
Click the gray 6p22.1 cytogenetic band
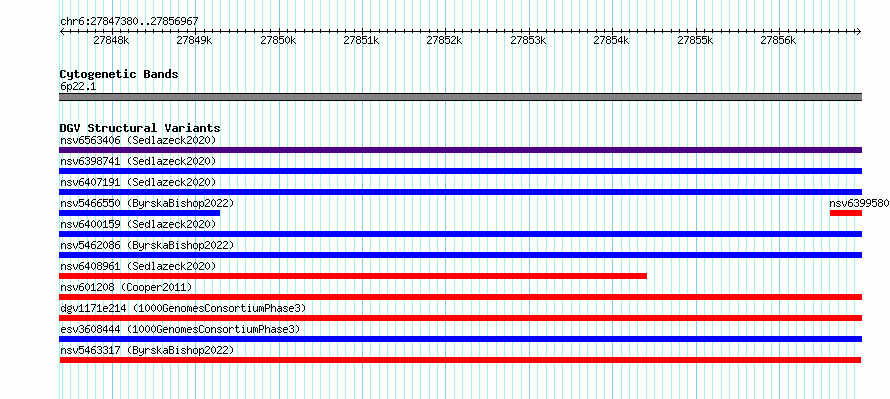pyautogui.click(x=460, y=97)
